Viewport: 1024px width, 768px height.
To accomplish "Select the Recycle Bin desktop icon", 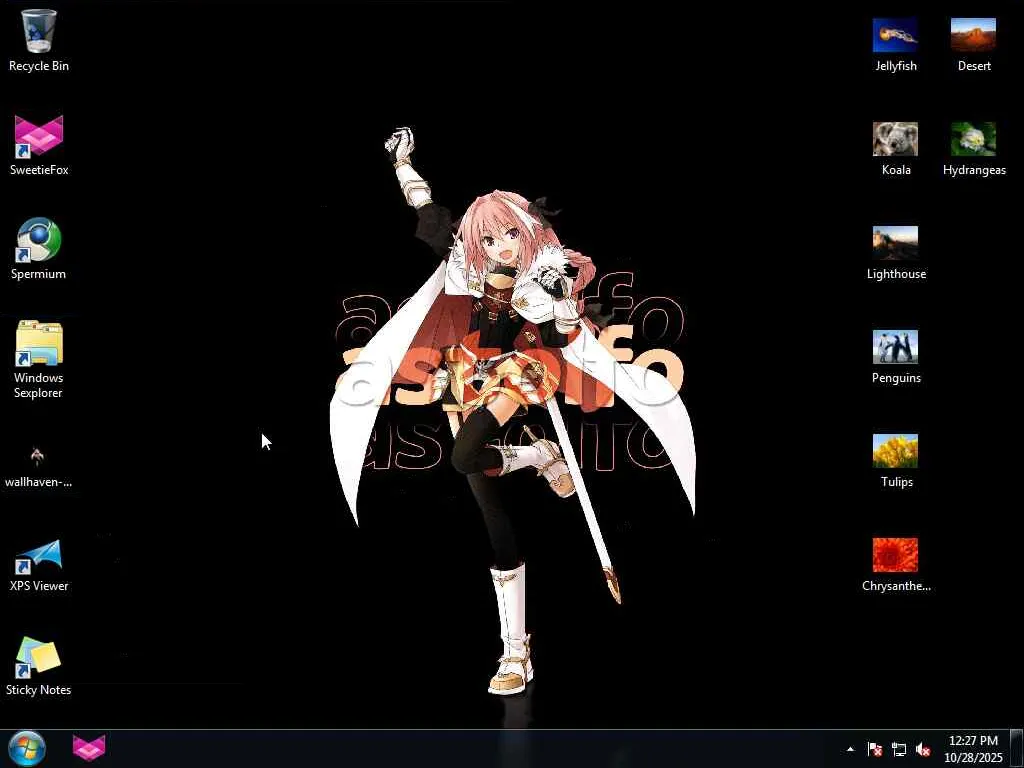I will pos(39,40).
